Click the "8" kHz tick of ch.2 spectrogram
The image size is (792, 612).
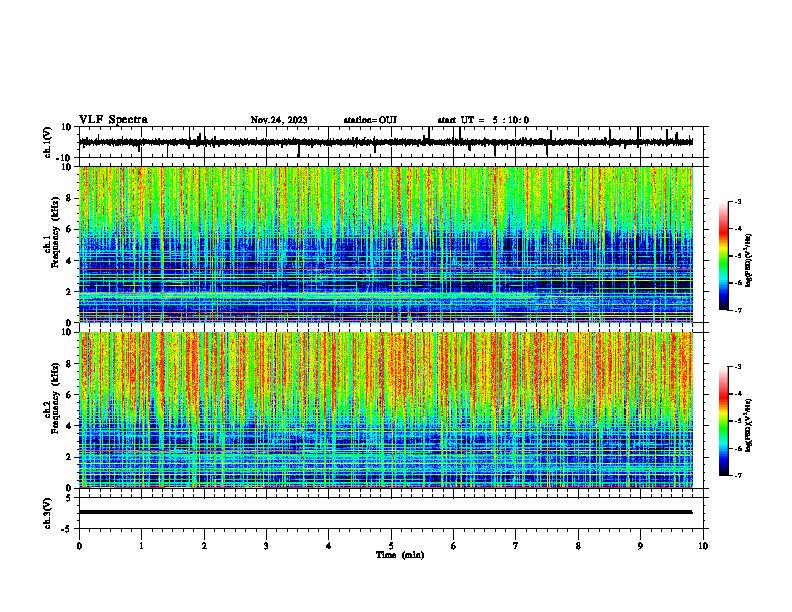pyautogui.click(x=69, y=364)
